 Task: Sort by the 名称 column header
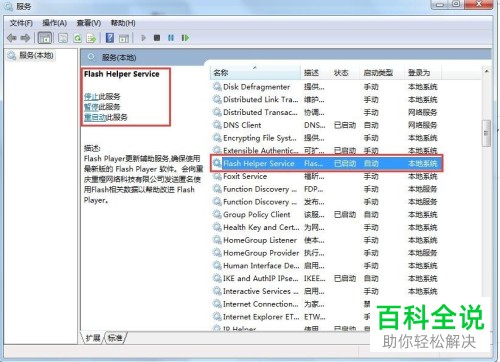(255, 73)
